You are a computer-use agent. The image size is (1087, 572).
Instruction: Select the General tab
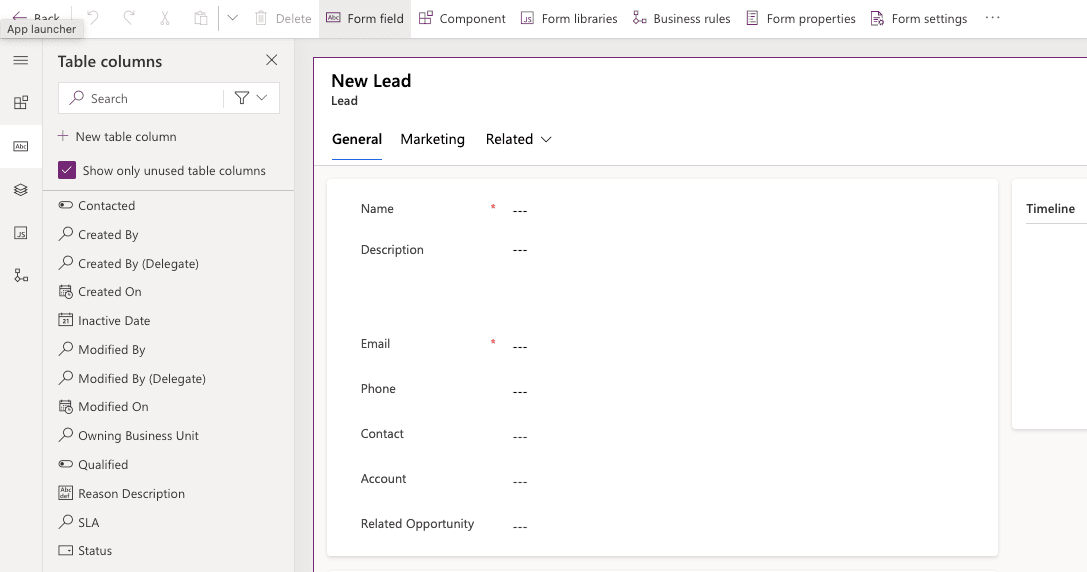coord(357,140)
